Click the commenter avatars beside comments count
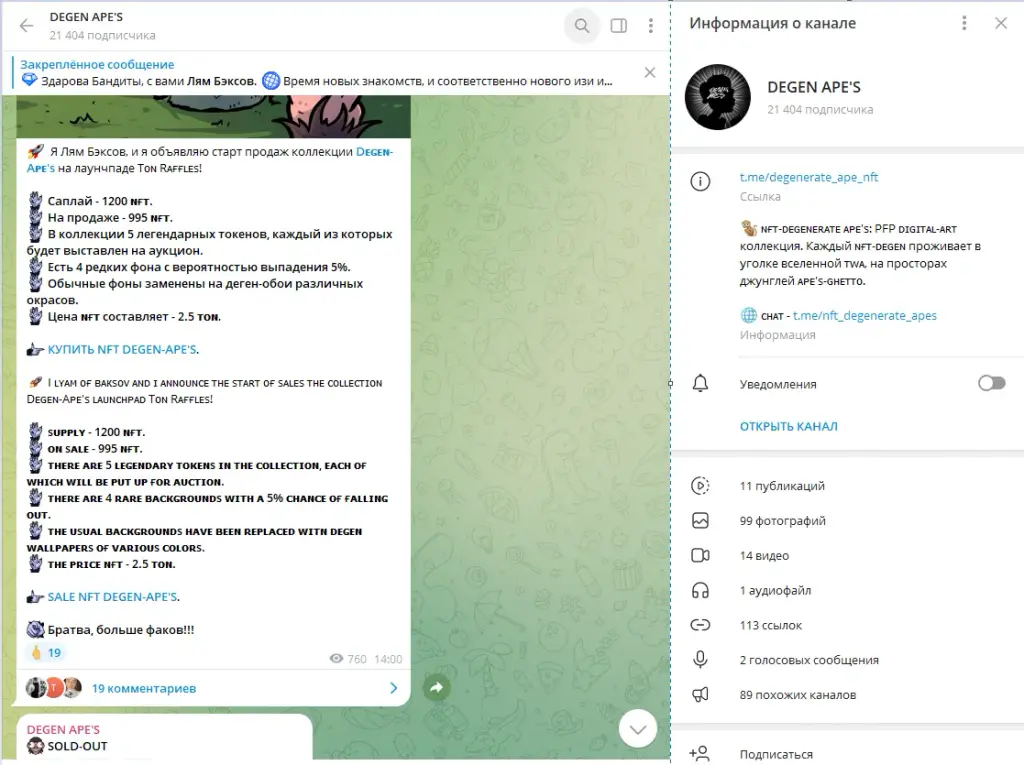 pos(54,688)
